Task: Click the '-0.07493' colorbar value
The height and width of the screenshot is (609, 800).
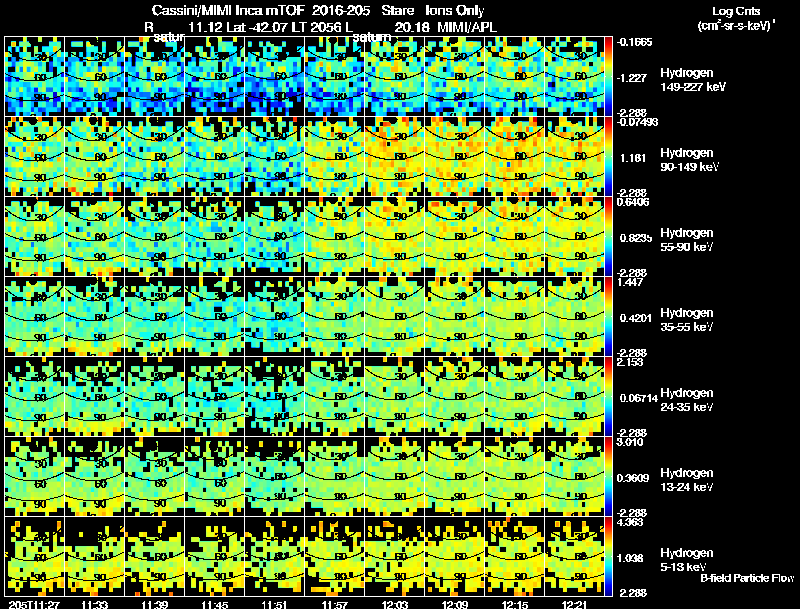Action: pyautogui.click(x=637, y=121)
